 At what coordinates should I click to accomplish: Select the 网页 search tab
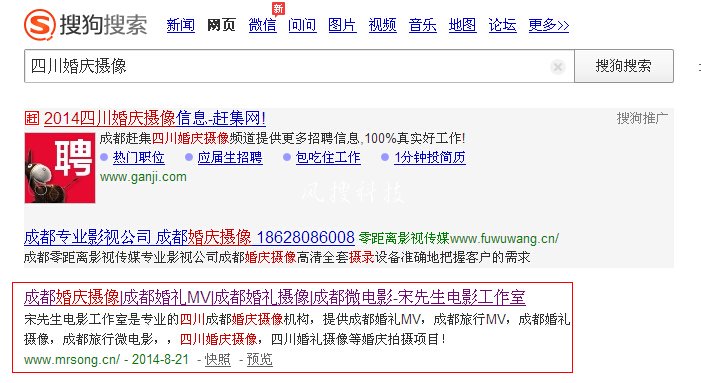point(221,25)
